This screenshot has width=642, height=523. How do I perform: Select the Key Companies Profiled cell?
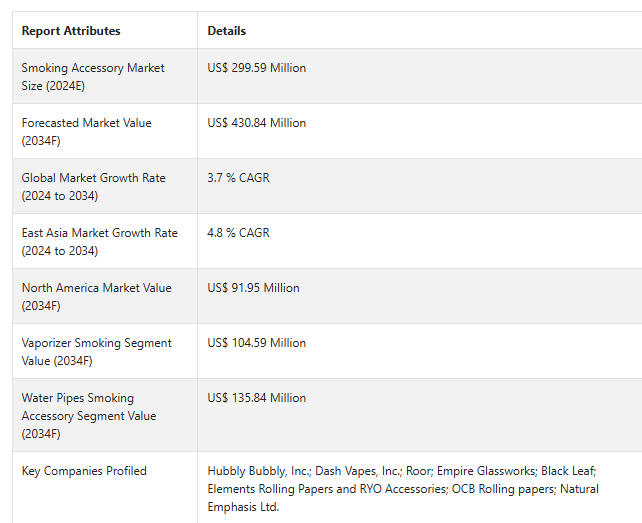point(105,487)
